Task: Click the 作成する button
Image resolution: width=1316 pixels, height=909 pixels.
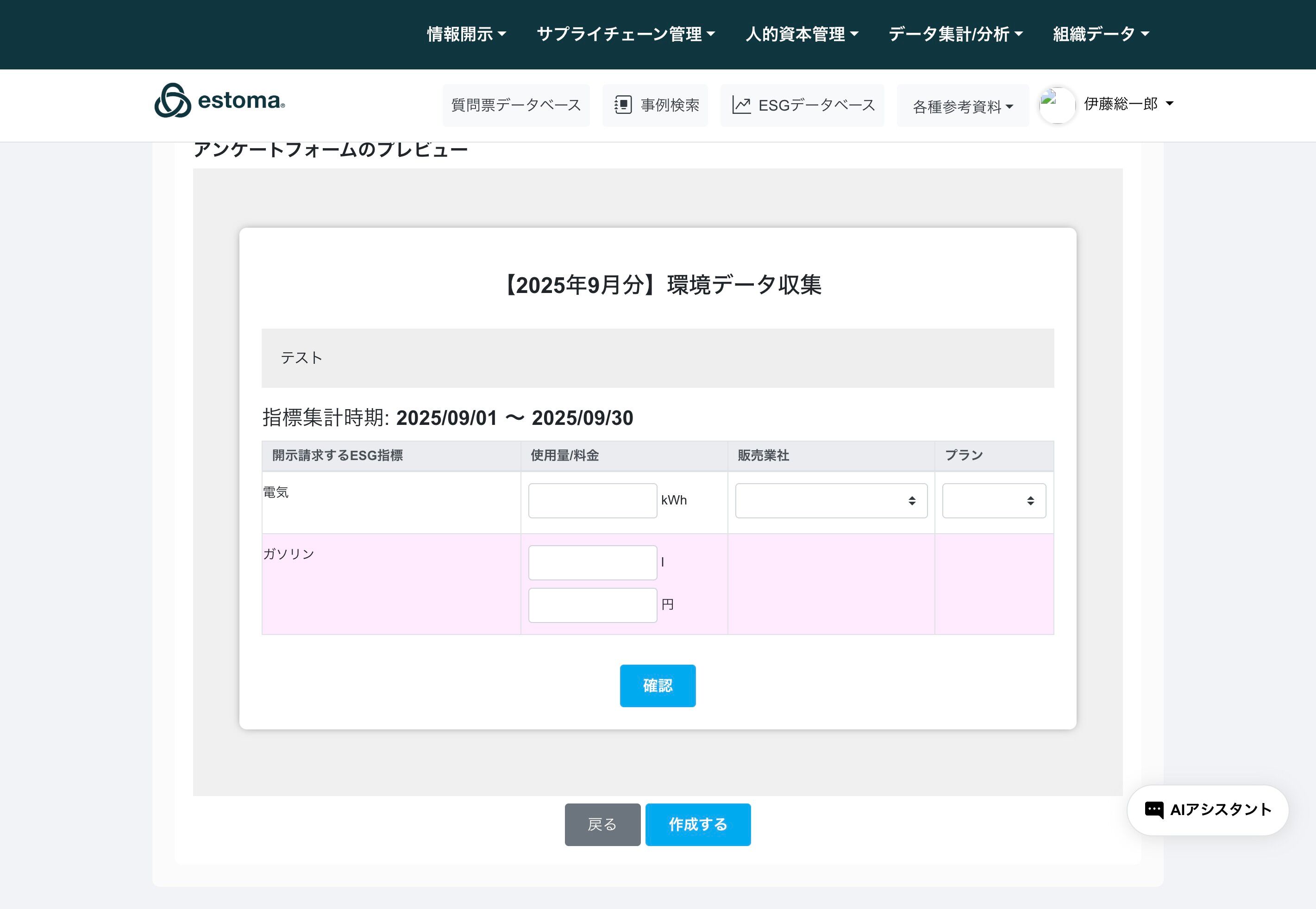Action: [x=697, y=824]
